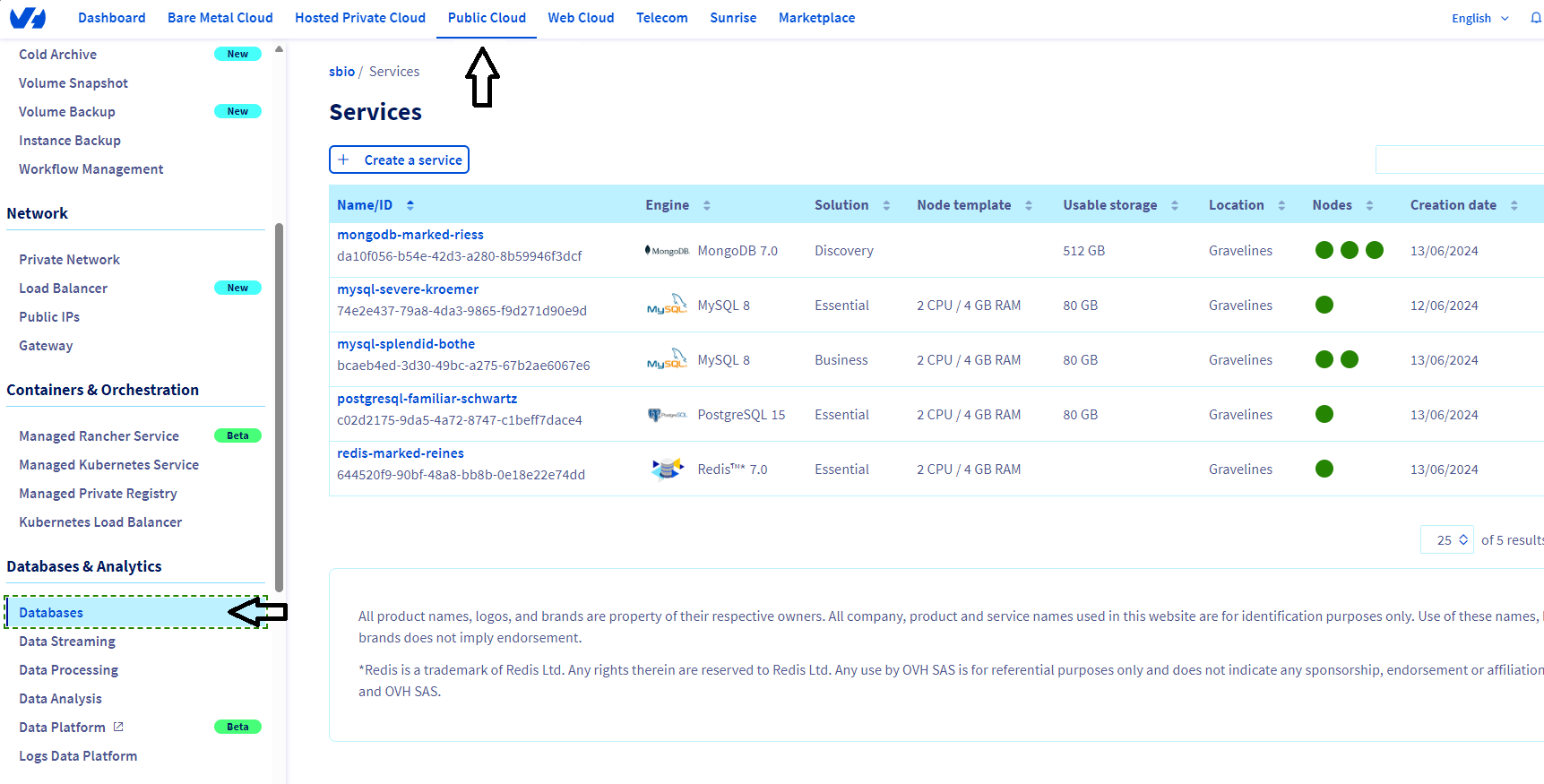Viewport: 1544px width, 784px height.
Task: Click the external link icon beside Data Platform
Action: (x=118, y=727)
